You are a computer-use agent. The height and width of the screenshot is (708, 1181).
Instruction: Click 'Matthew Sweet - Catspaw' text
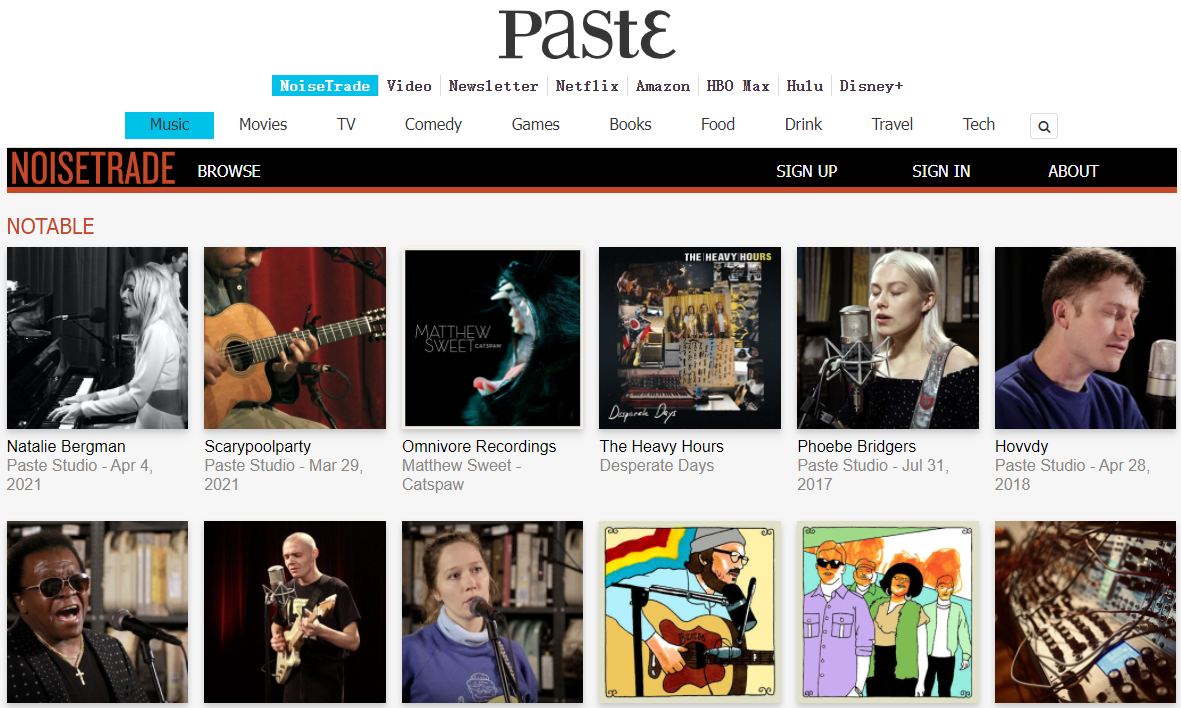pos(462,475)
